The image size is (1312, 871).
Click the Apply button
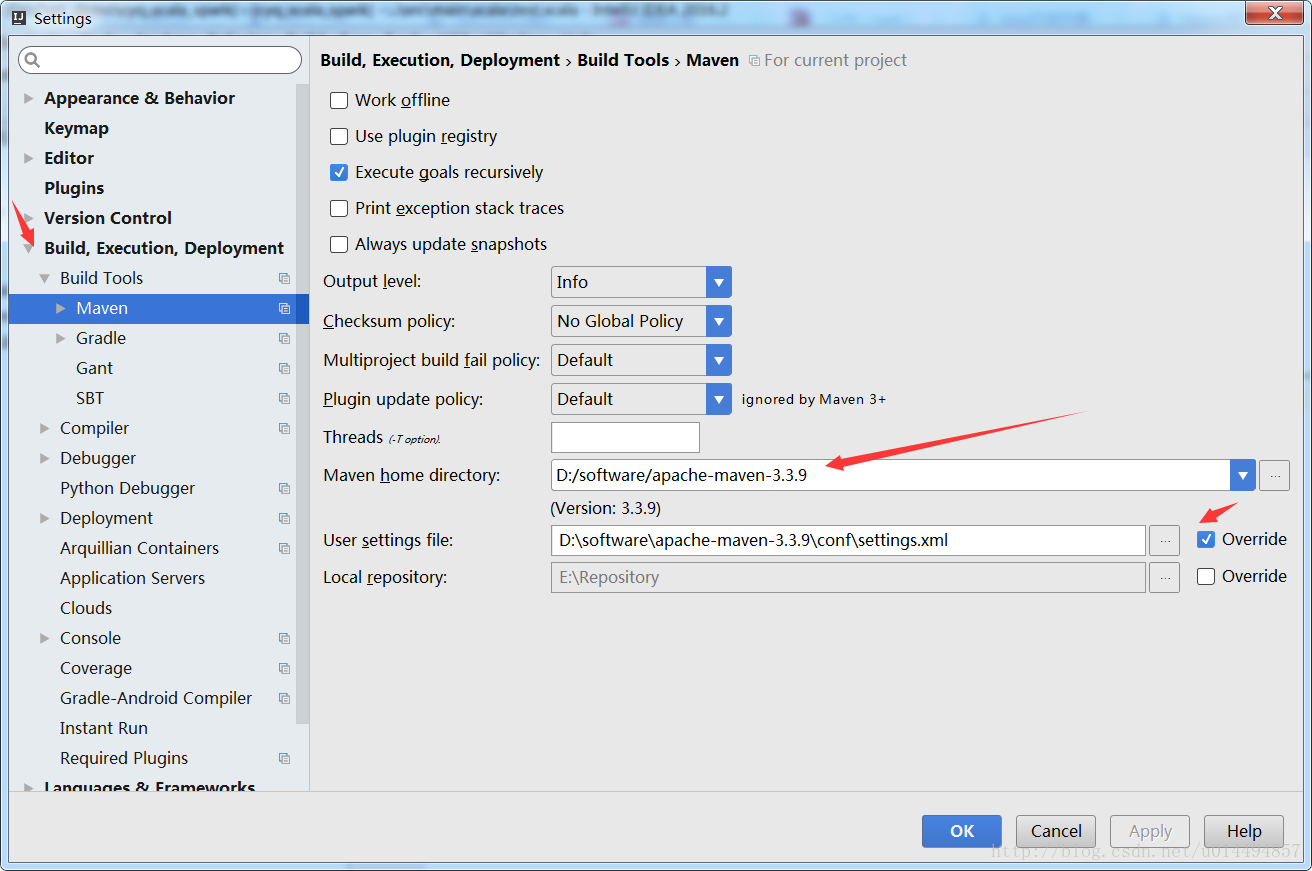point(1150,831)
